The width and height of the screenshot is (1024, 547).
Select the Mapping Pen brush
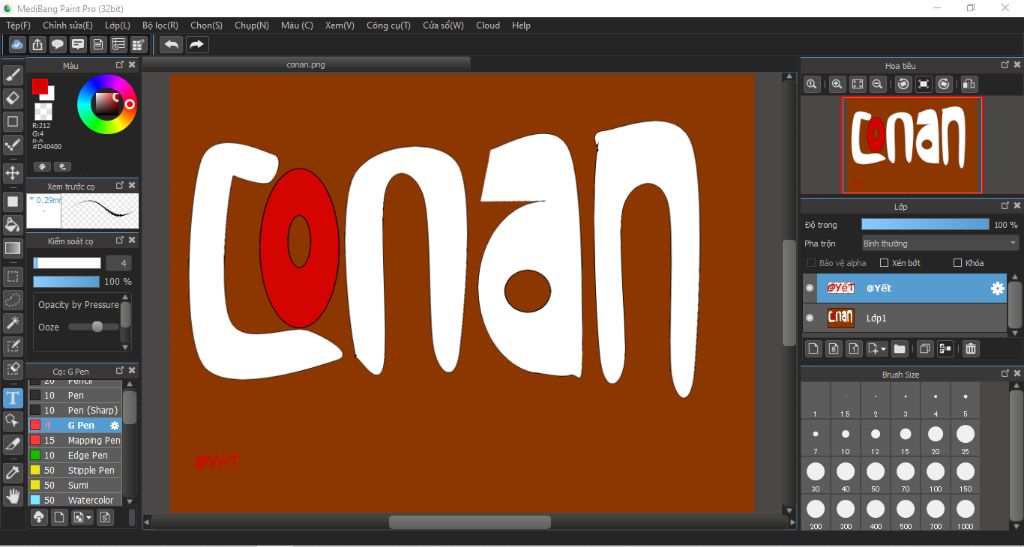tap(75, 440)
